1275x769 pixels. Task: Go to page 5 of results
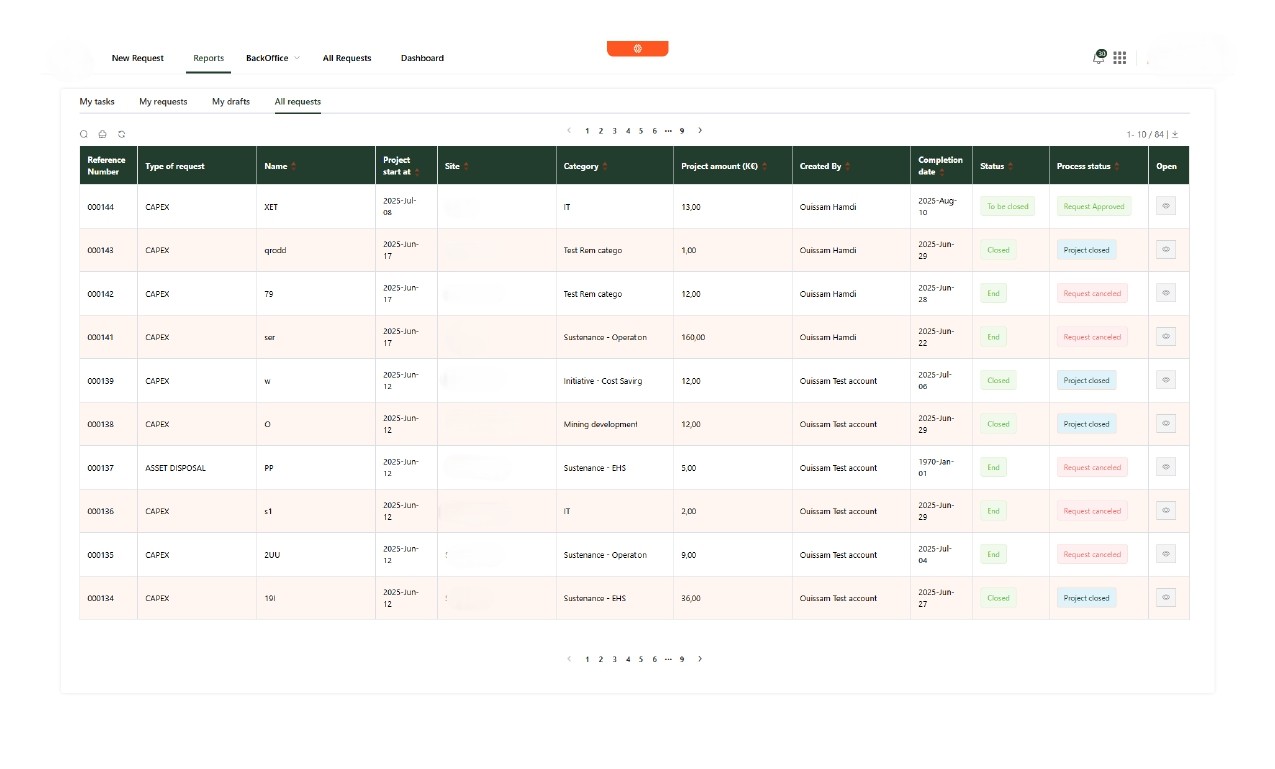coord(641,130)
